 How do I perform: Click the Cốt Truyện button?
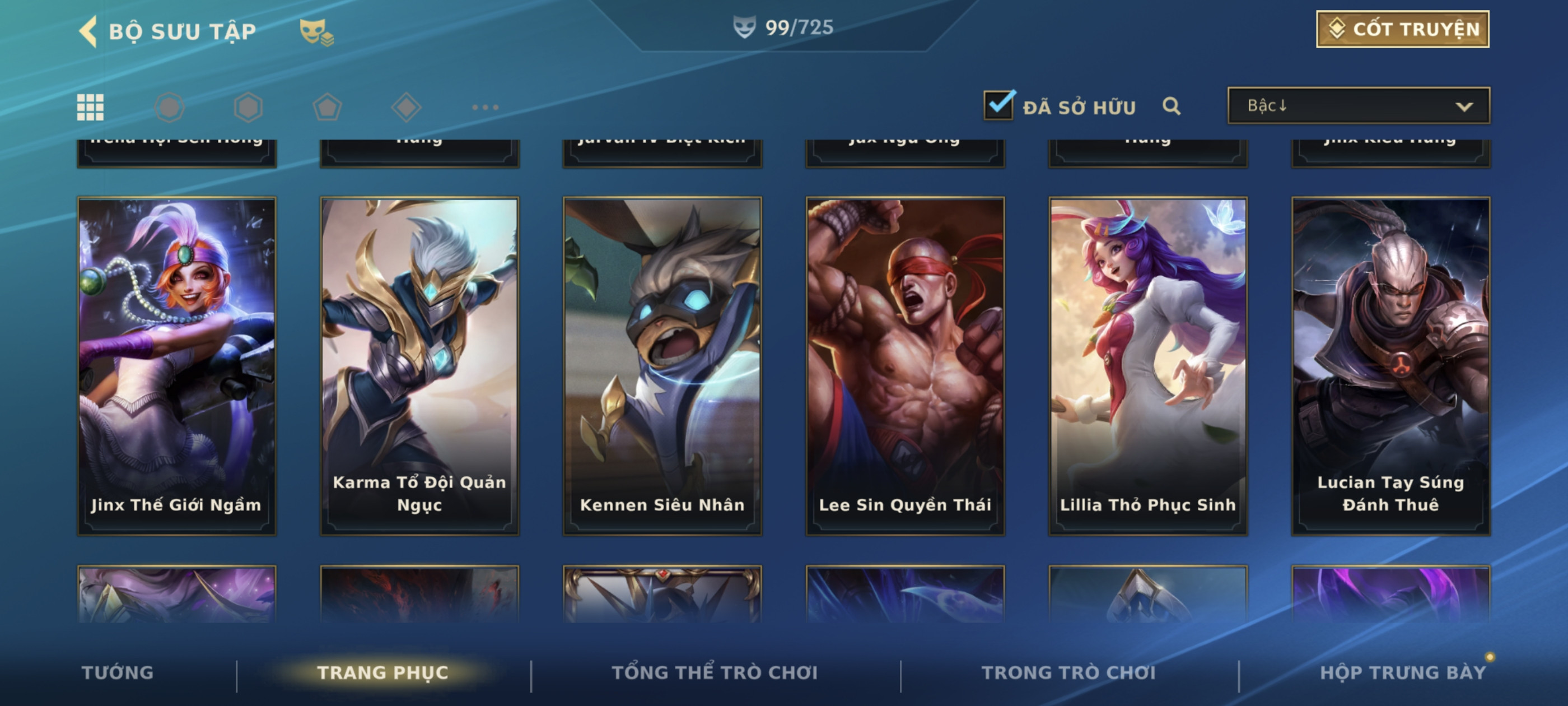pyautogui.click(x=1402, y=29)
